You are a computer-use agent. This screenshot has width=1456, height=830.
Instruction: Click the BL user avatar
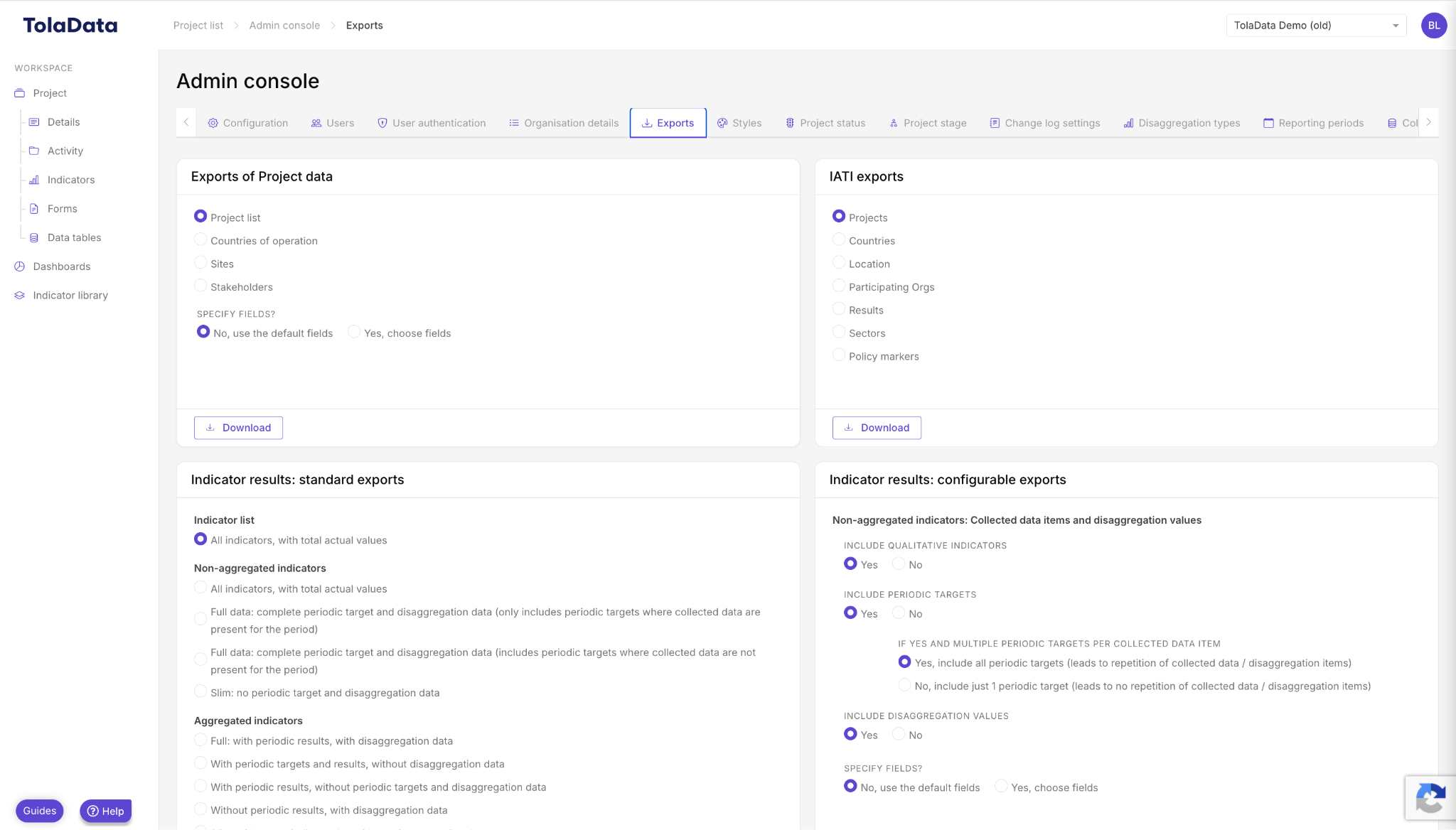(x=1434, y=26)
